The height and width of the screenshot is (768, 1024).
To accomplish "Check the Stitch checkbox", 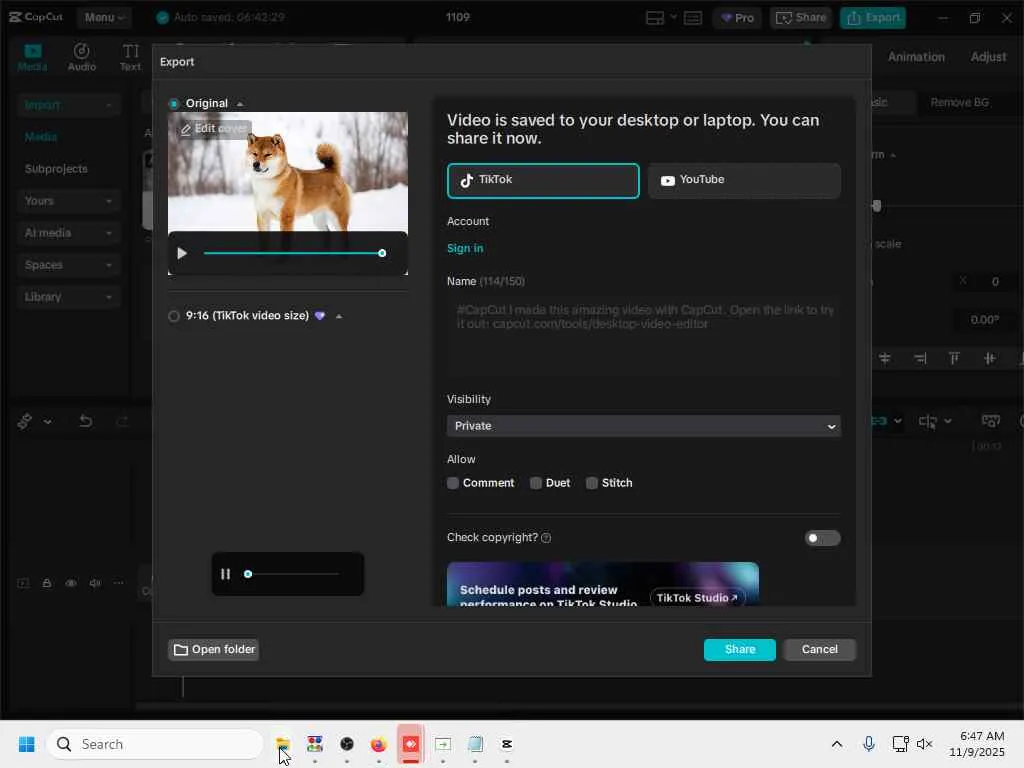I will (x=592, y=483).
